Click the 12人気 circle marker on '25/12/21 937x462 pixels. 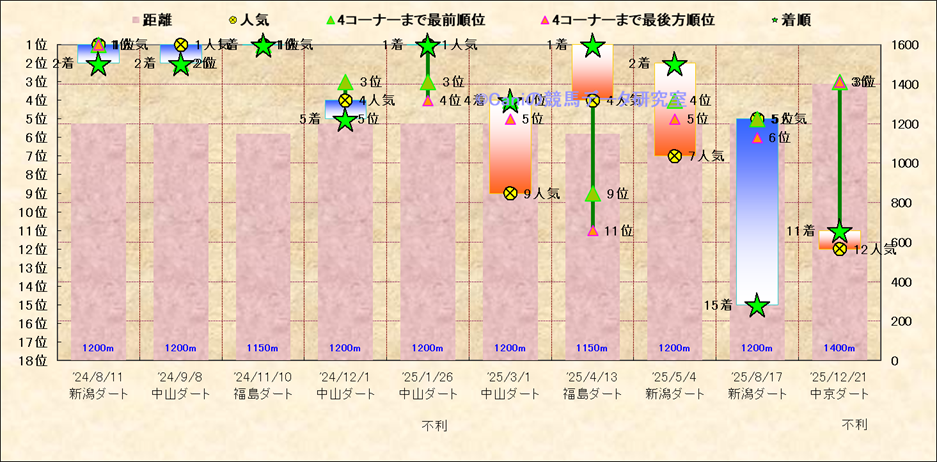[x=840, y=249]
